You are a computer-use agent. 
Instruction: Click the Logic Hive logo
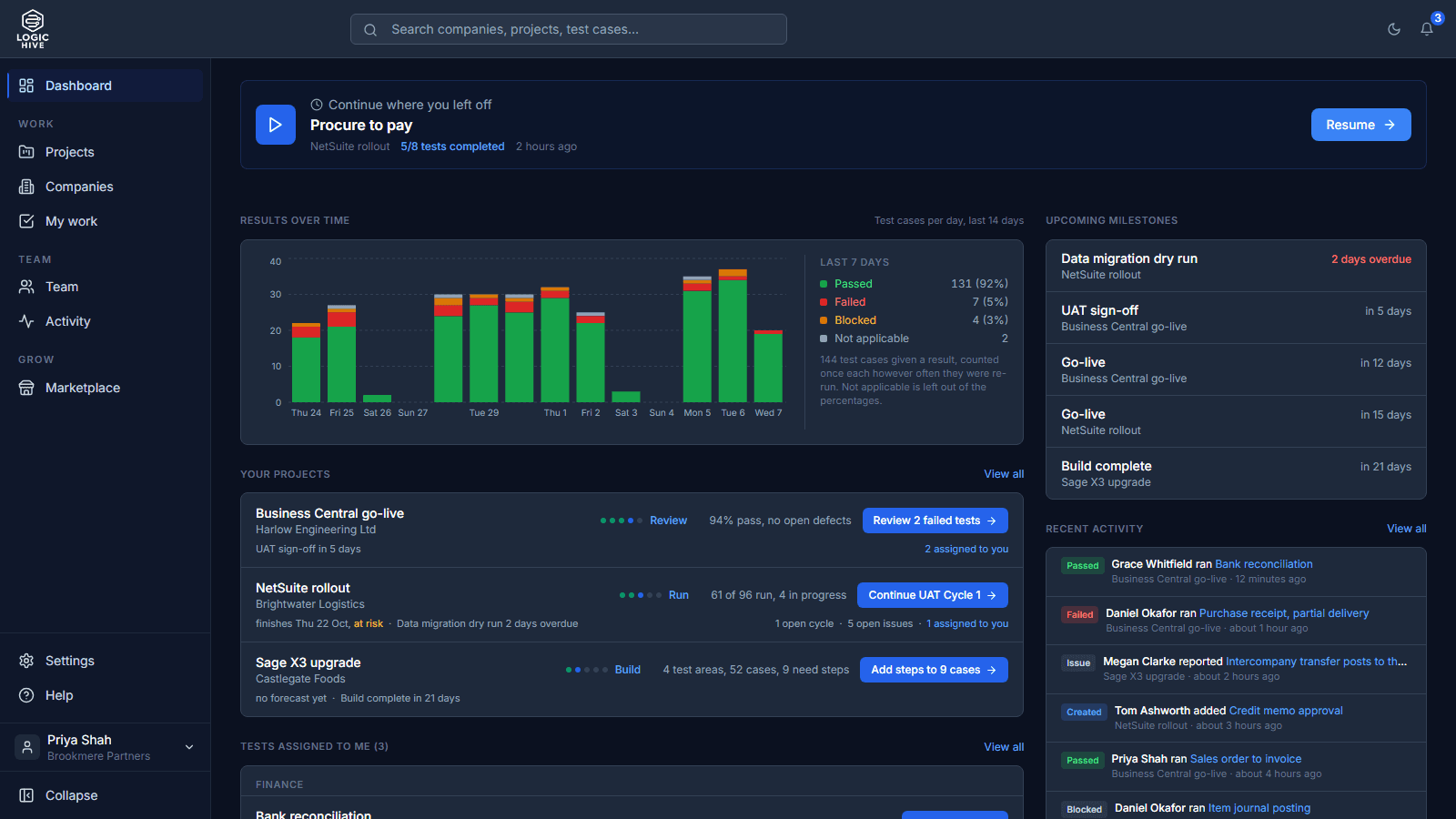(x=33, y=29)
